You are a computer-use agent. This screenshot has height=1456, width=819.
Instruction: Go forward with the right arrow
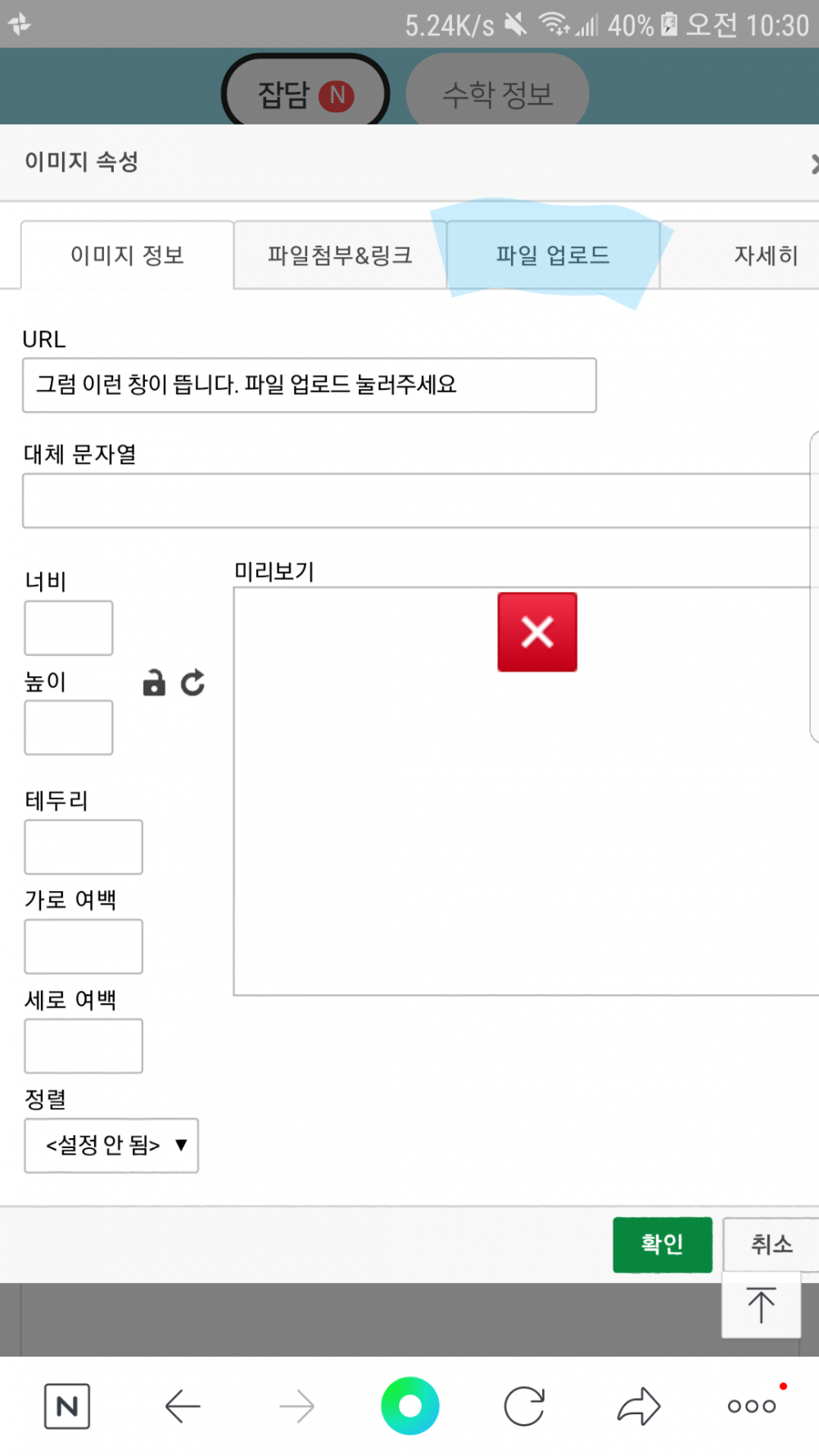296,1407
